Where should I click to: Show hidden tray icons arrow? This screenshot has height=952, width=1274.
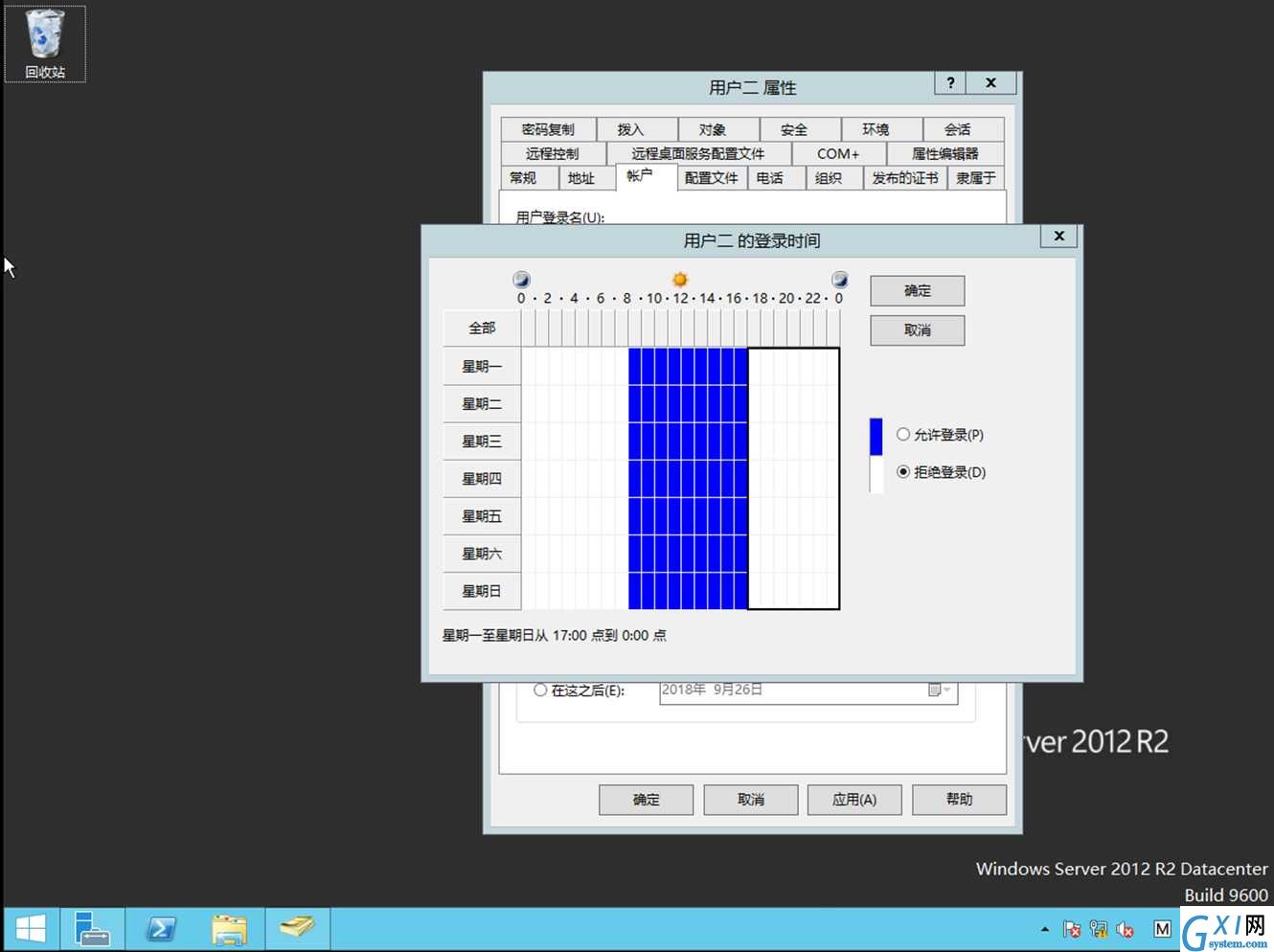point(1044,929)
